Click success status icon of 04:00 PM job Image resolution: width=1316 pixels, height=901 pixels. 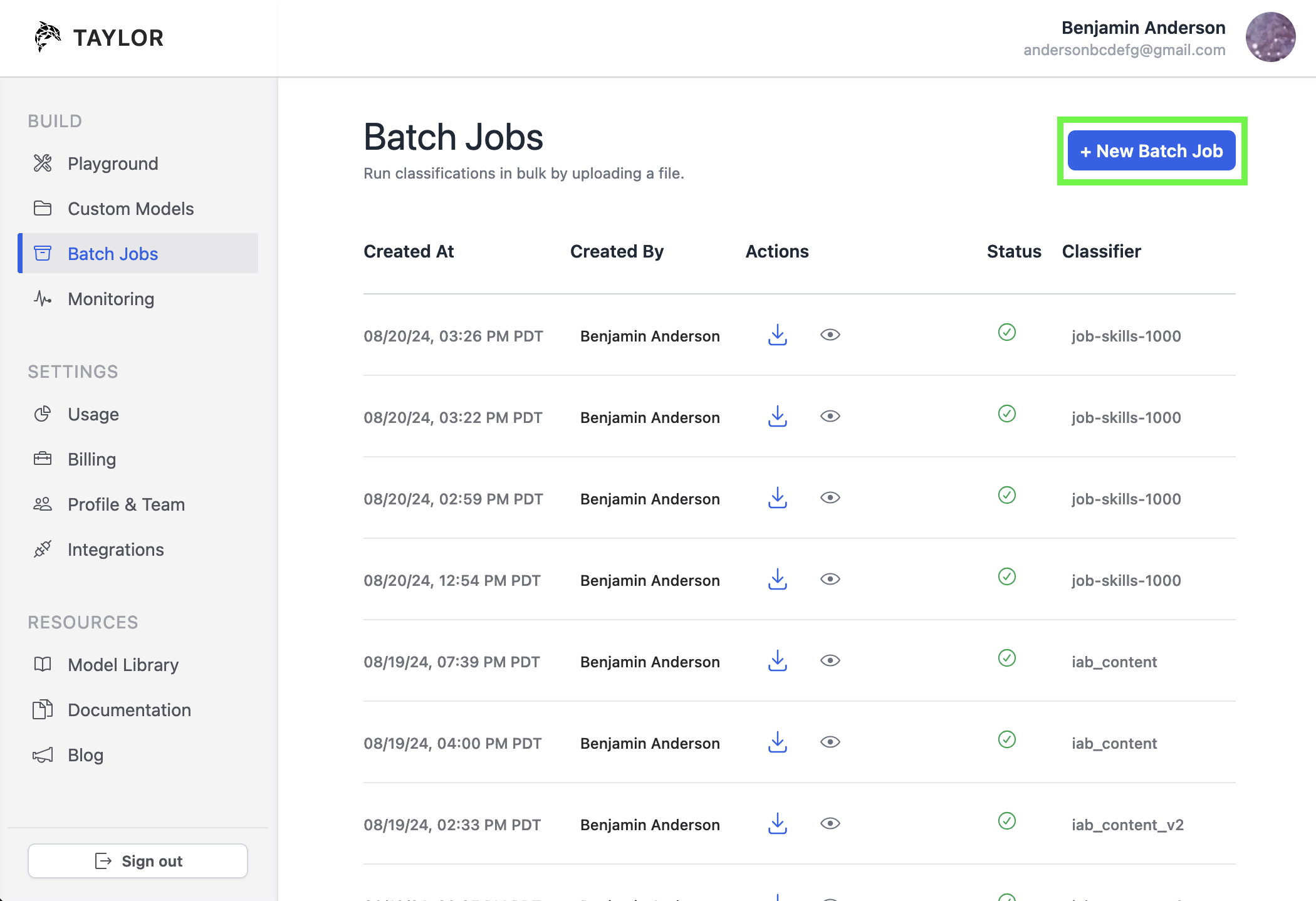(1007, 739)
